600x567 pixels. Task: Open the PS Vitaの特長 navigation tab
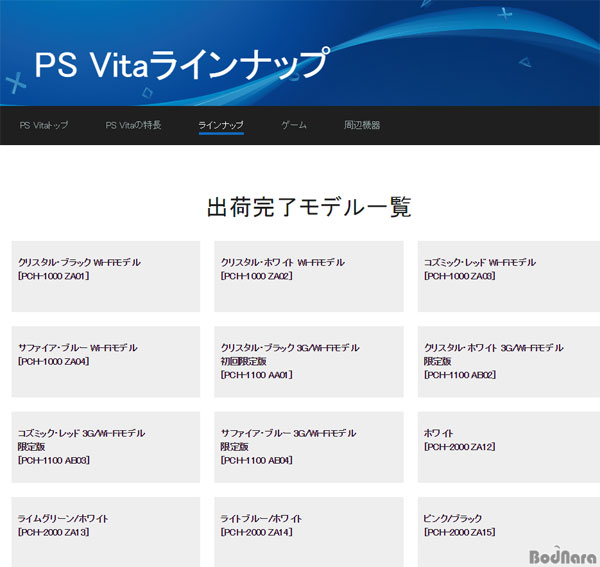click(x=133, y=125)
